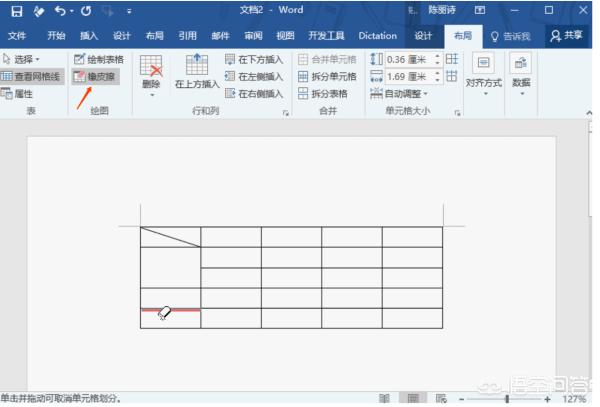This screenshot has width=600, height=407.
Task: Click 拆分表格 split table
Action: tap(323, 94)
